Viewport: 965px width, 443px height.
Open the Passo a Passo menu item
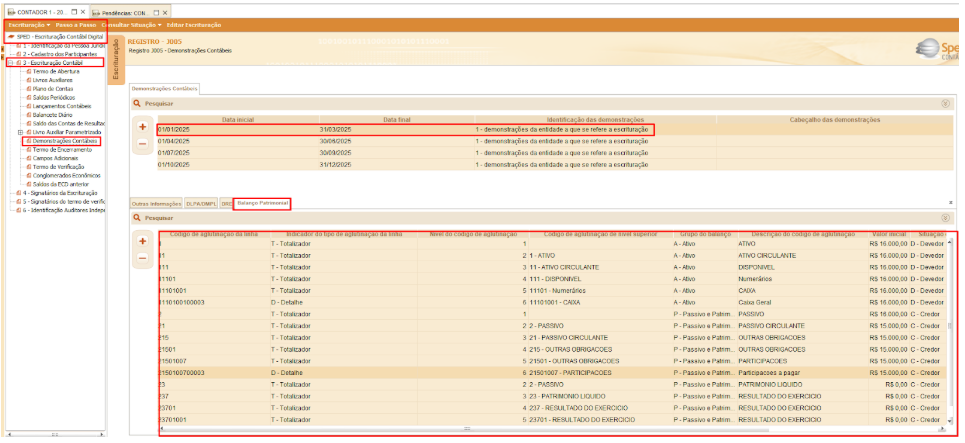pyautogui.click(x=76, y=25)
